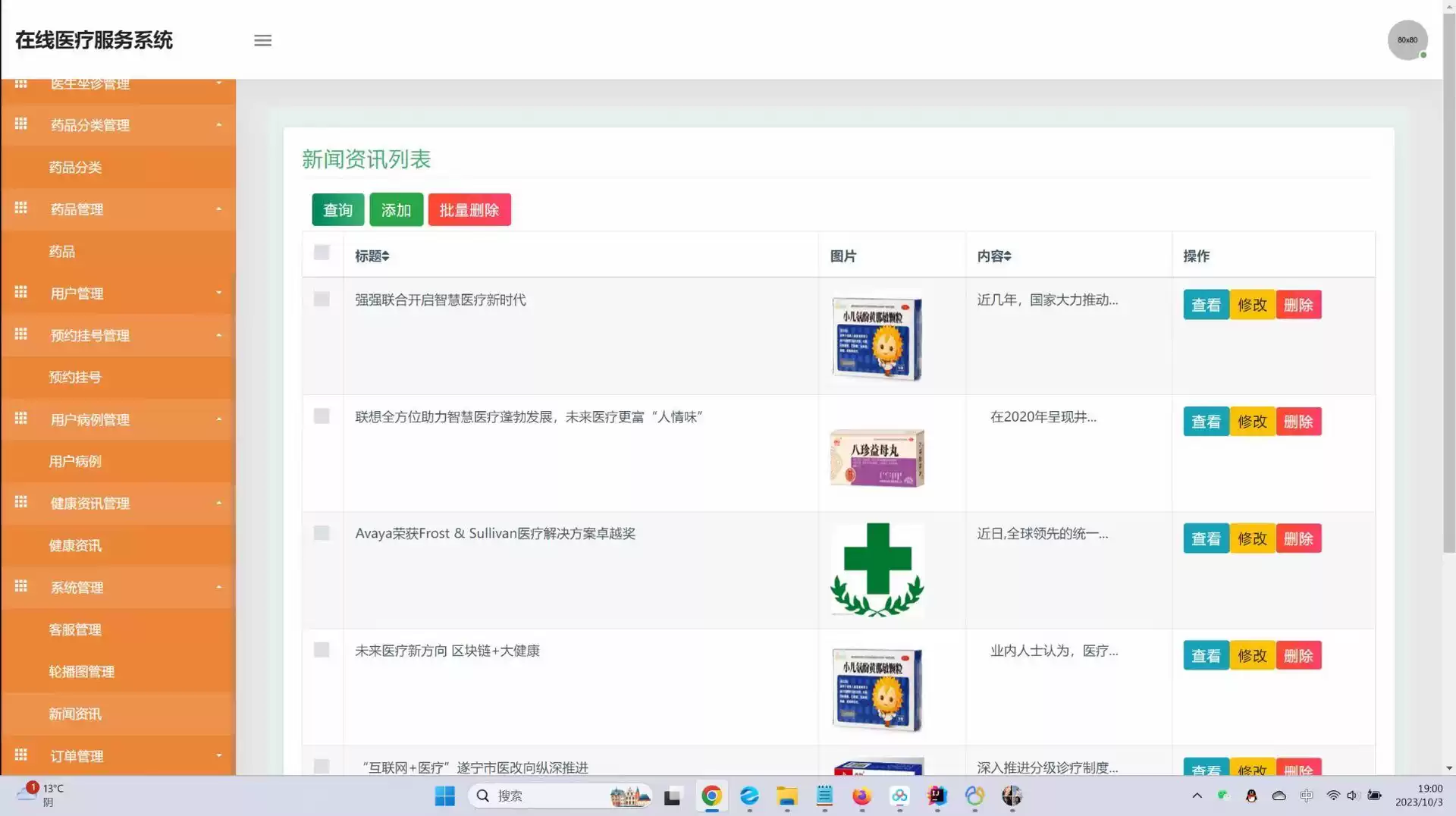Collapse the 系统管理 menu arrow
1456x816 pixels.
click(x=219, y=587)
